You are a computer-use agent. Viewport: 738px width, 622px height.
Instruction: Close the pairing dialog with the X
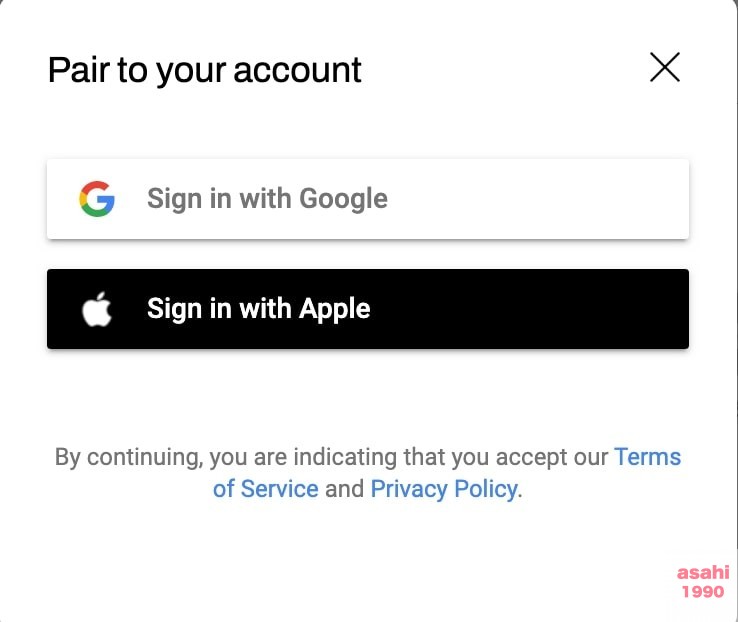click(665, 67)
